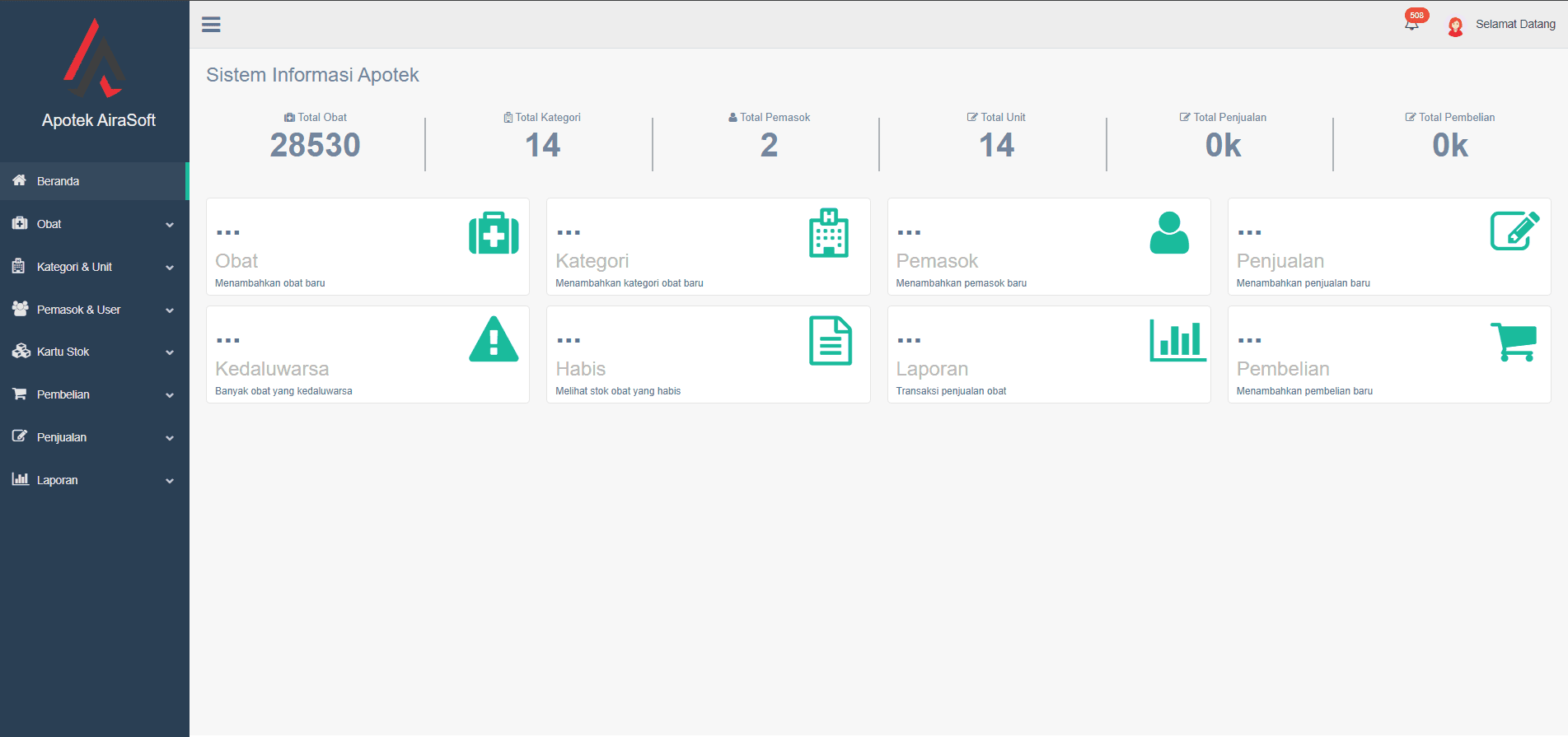Screen dimensions: 1568x737
Task: Expand the Obat sidebar chevron
Action: click(x=170, y=225)
